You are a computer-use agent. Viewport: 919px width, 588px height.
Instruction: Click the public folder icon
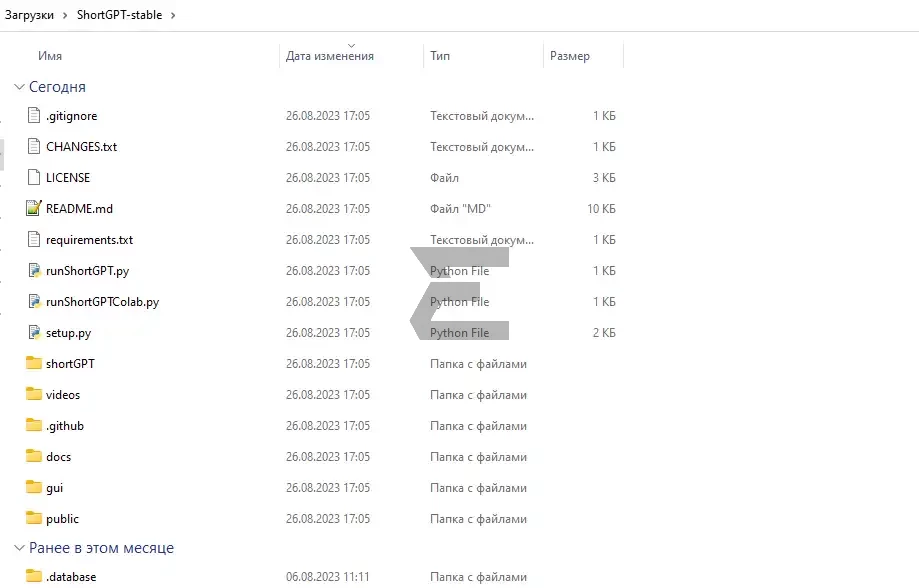34,518
